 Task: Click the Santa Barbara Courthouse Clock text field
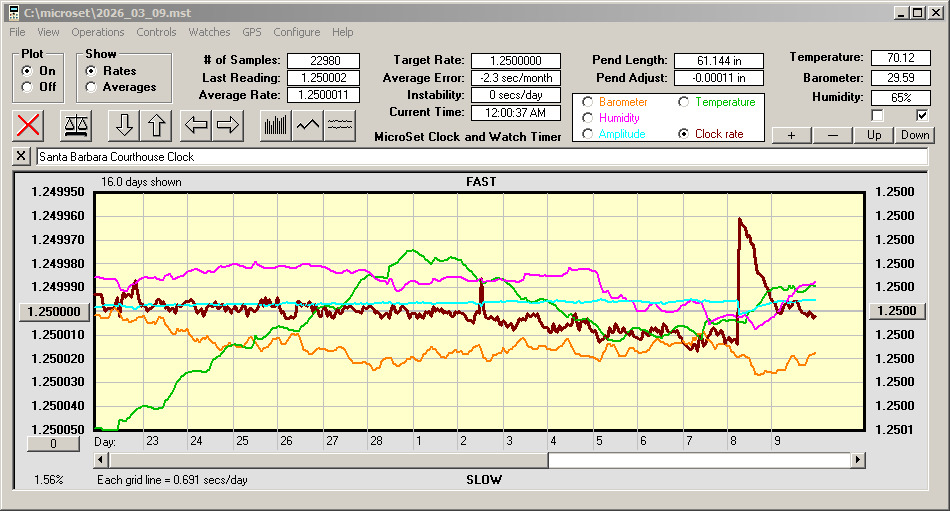[x=480, y=157]
